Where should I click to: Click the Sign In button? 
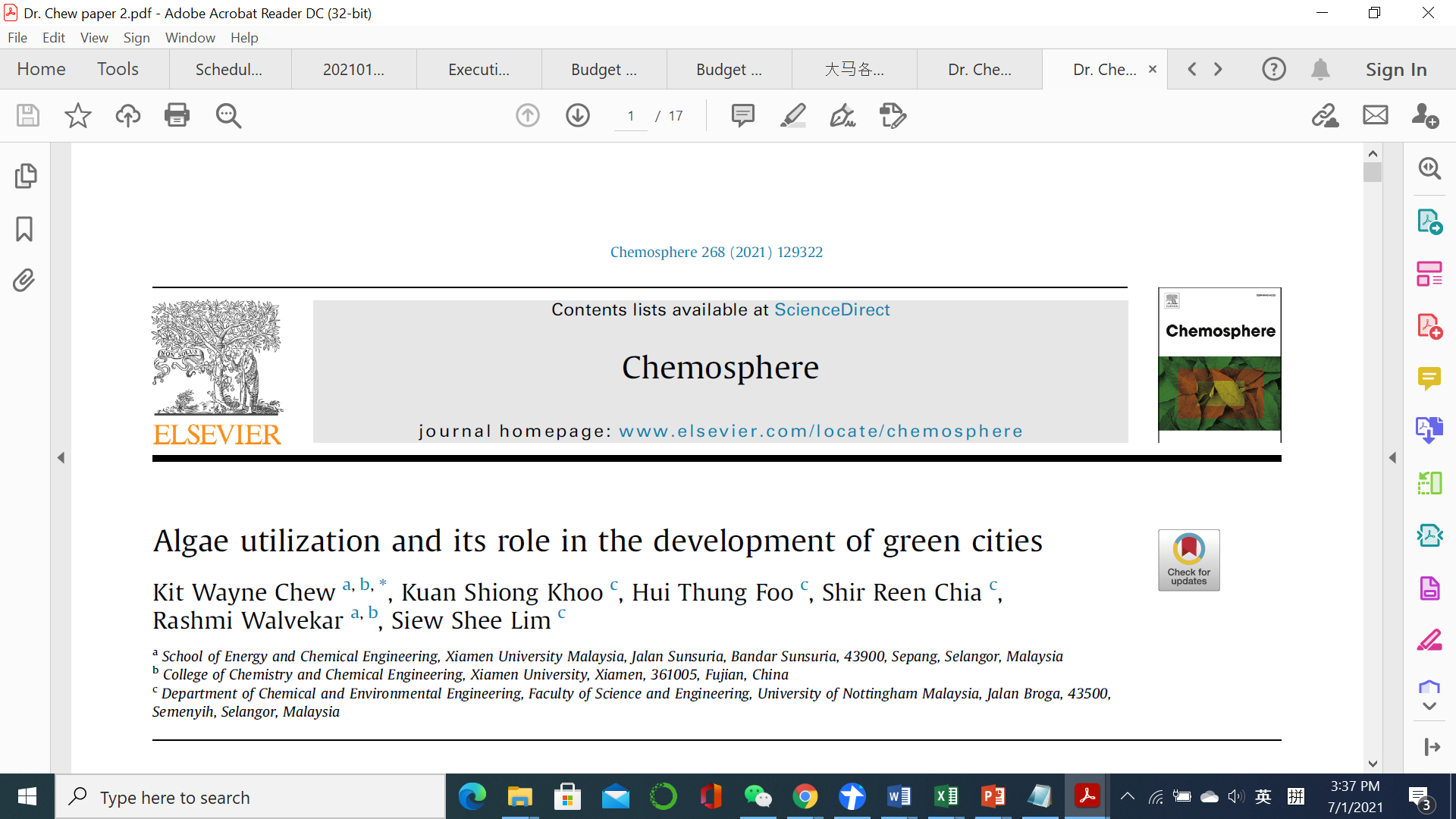1395,69
